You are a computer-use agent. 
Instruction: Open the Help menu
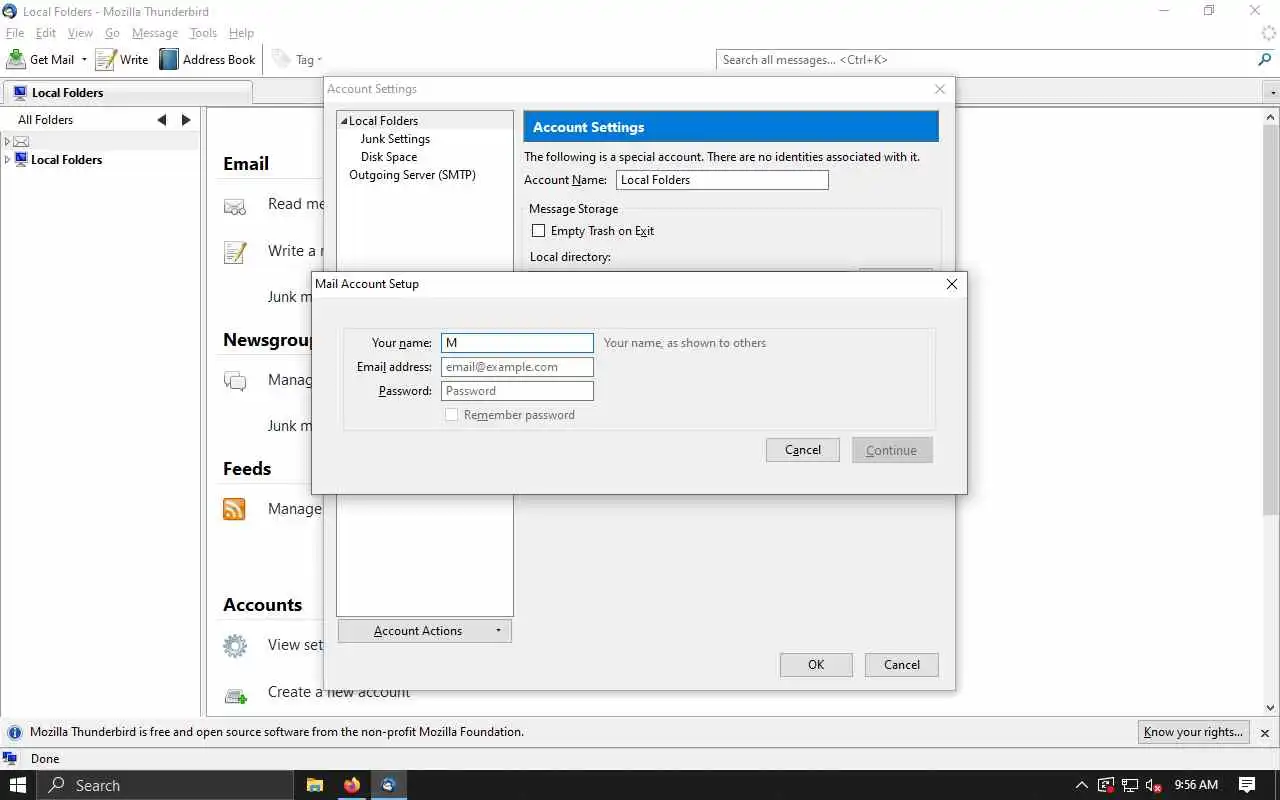pyautogui.click(x=241, y=33)
